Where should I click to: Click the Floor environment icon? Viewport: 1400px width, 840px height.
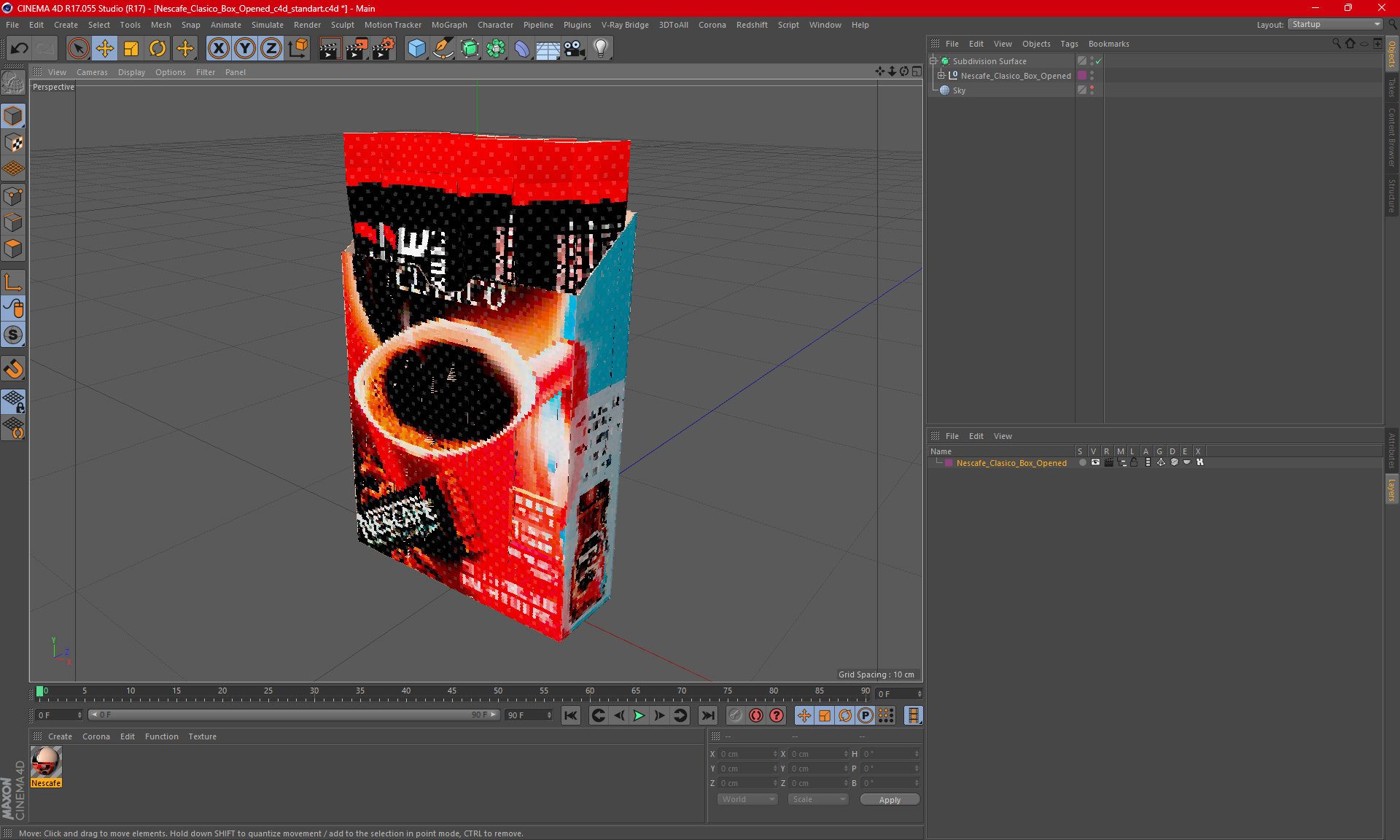[x=548, y=48]
